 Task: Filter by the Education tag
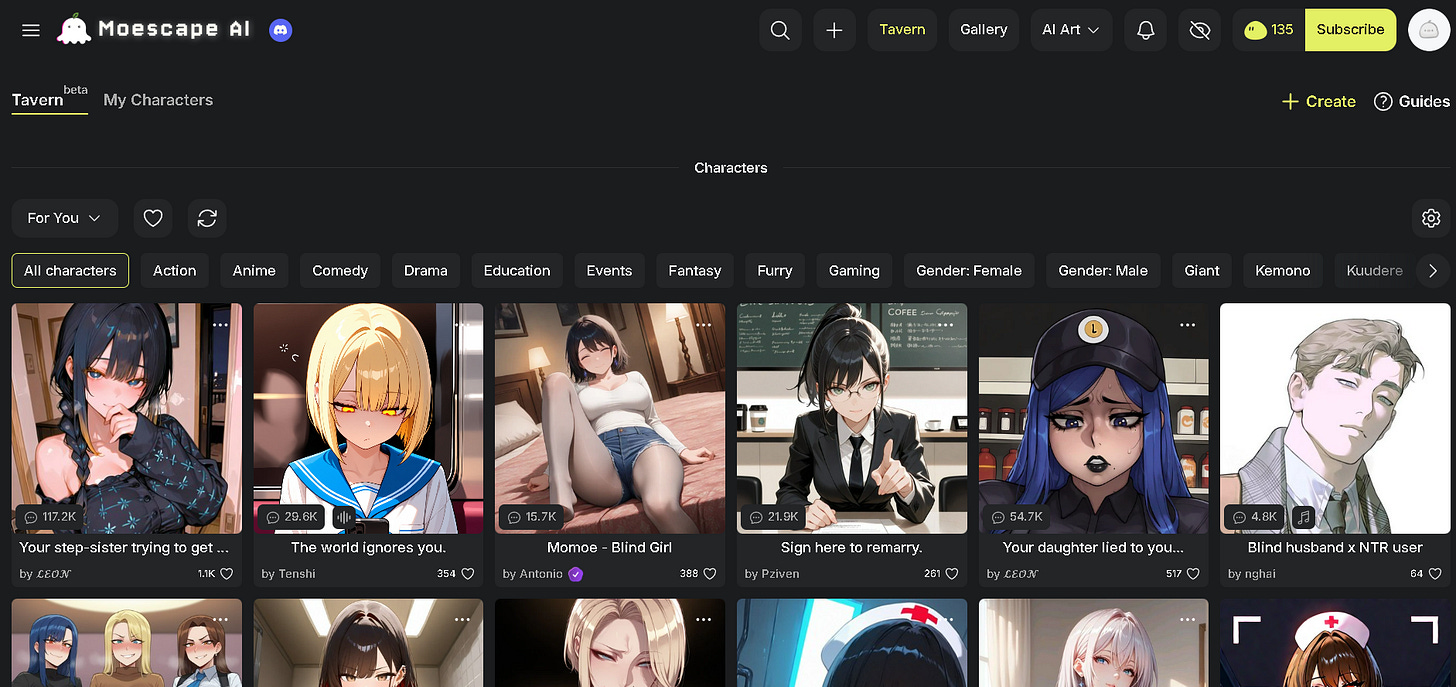tap(517, 270)
